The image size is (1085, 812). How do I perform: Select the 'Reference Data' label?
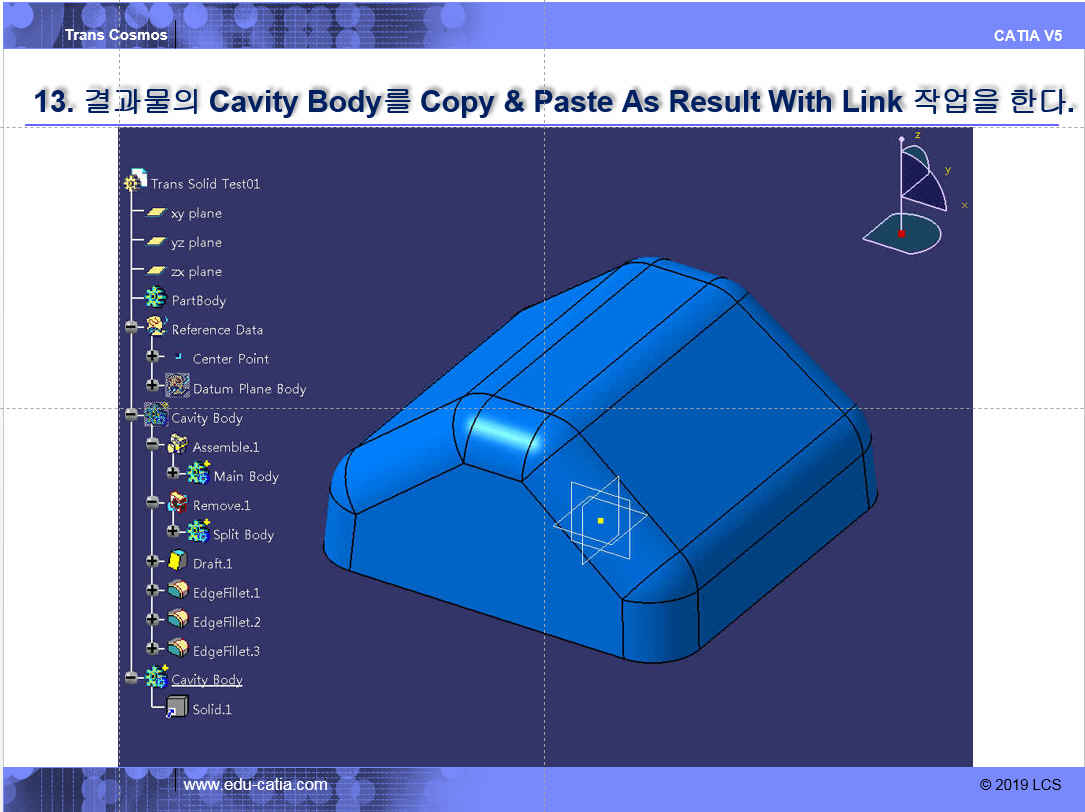point(217,330)
